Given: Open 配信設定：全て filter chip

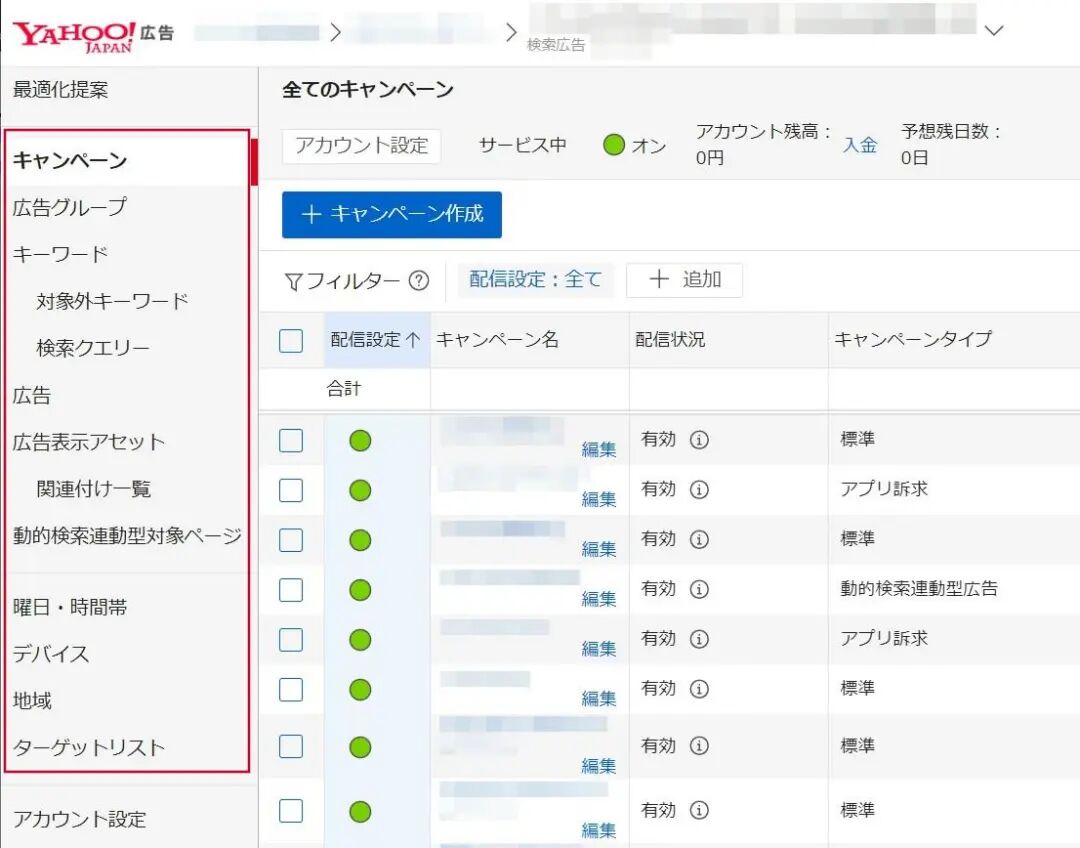Looking at the screenshot, I should [x=535, y=280].
